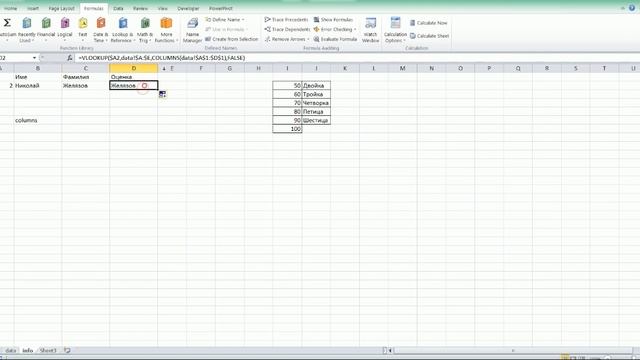Click Calculate Sheet

click(x=429, y=36)
